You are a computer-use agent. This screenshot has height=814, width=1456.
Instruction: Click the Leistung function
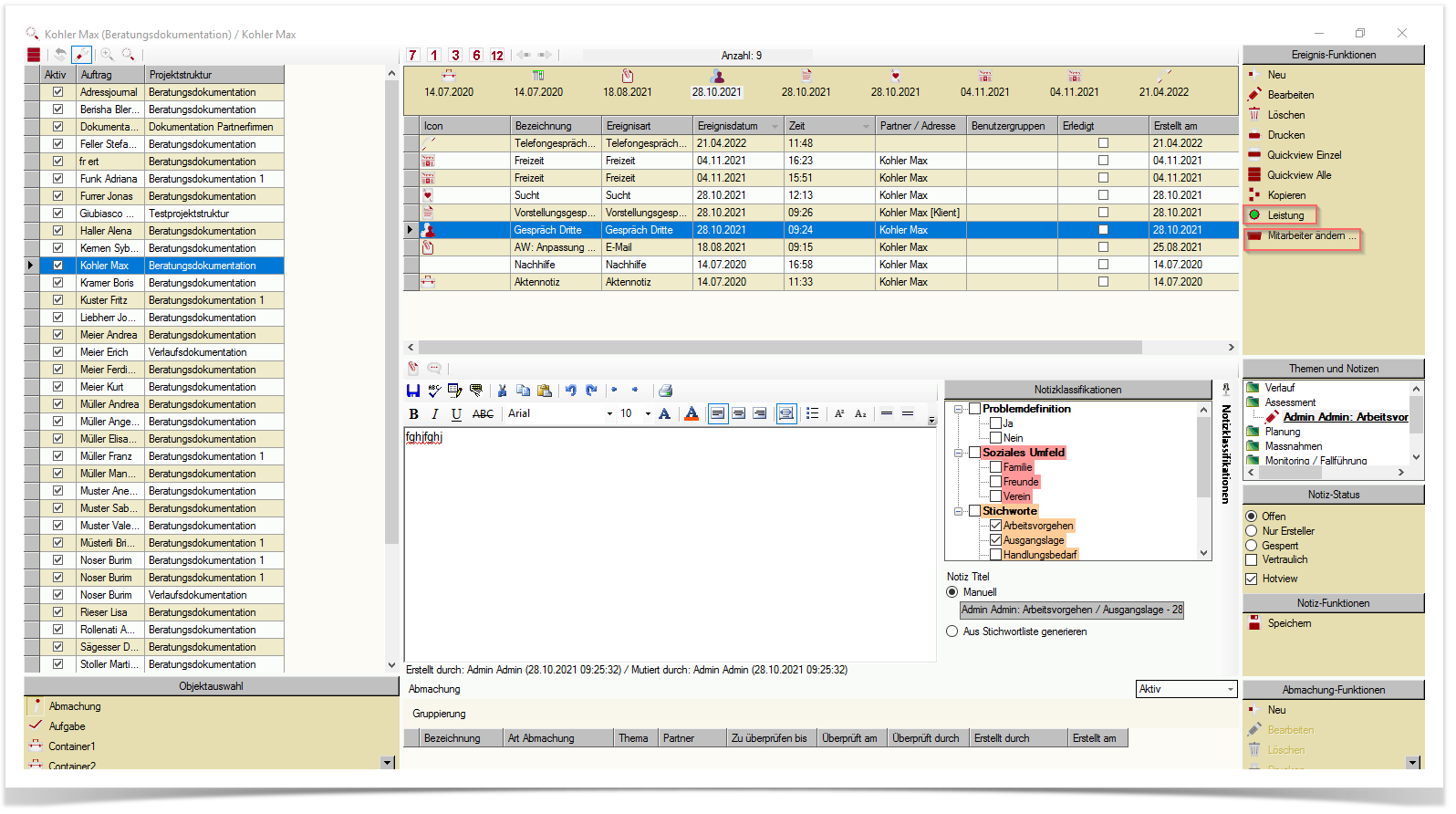[x=1285, y=215]
